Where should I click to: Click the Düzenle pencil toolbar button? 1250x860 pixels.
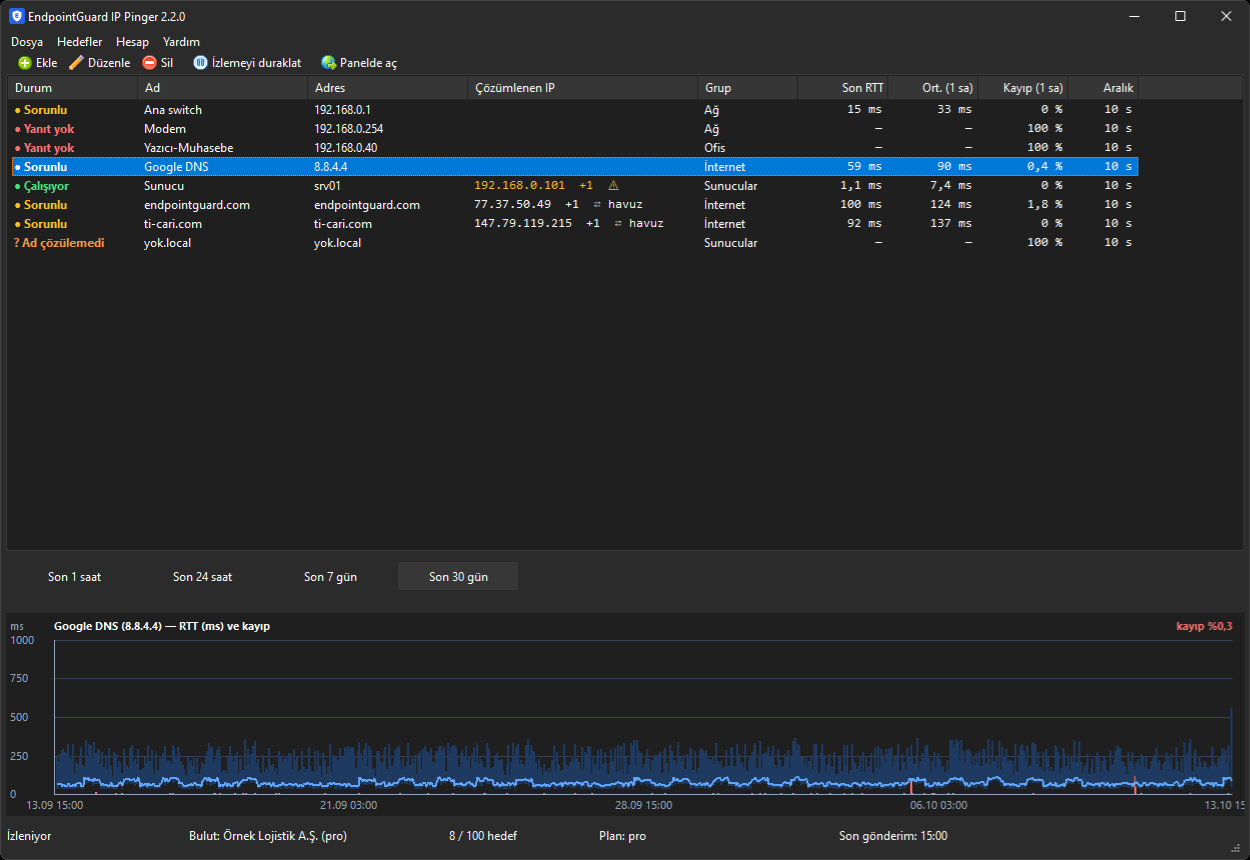click(x=99, y=63)
